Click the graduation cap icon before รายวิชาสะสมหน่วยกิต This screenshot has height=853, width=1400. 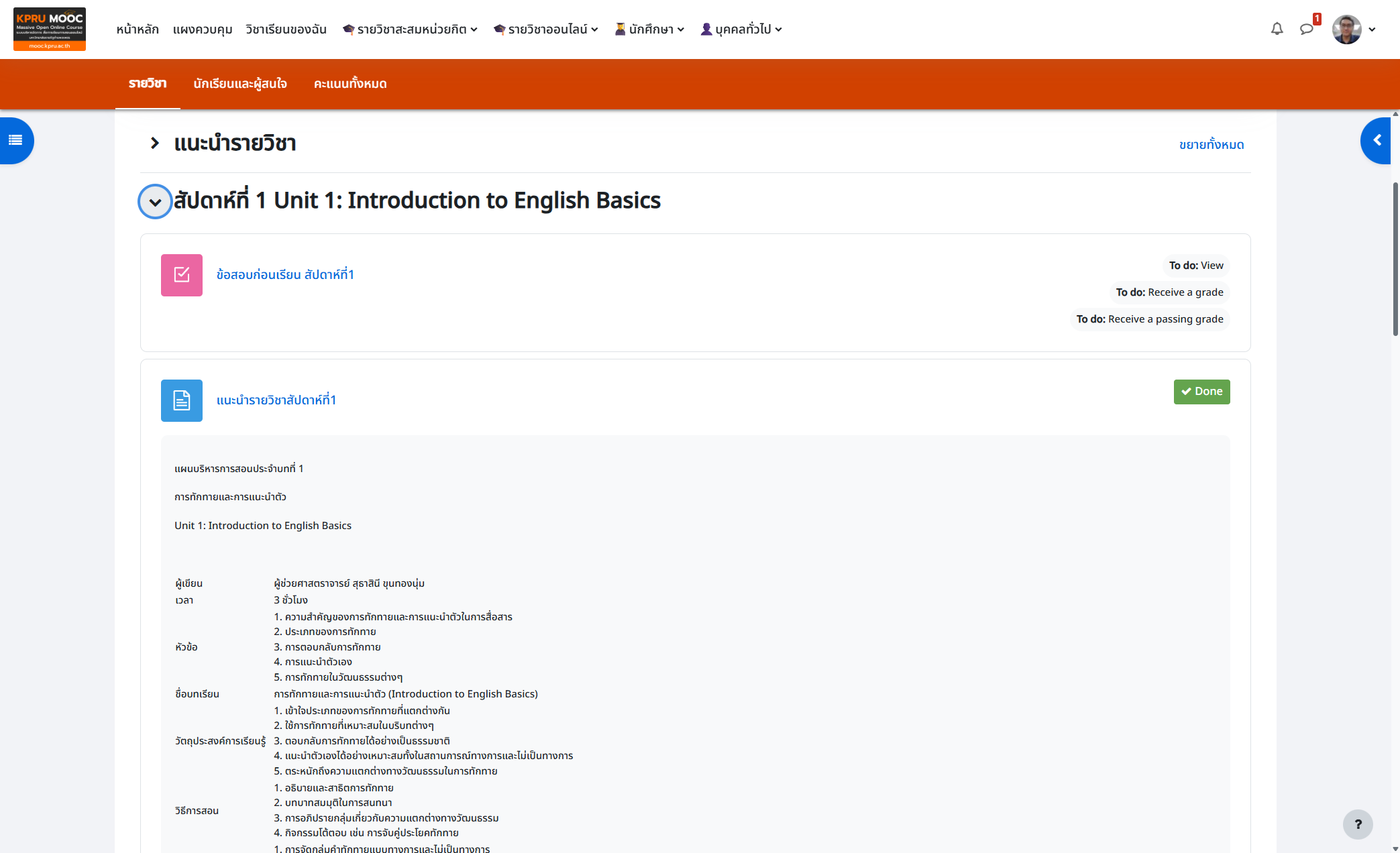pyautogui.click(x=348, y=30)
